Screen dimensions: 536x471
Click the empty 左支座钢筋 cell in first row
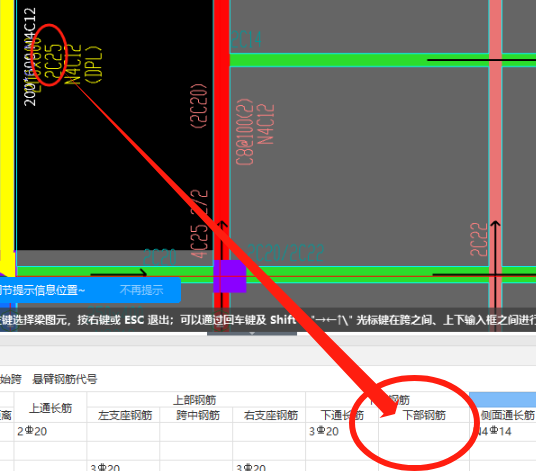(123, 432)
